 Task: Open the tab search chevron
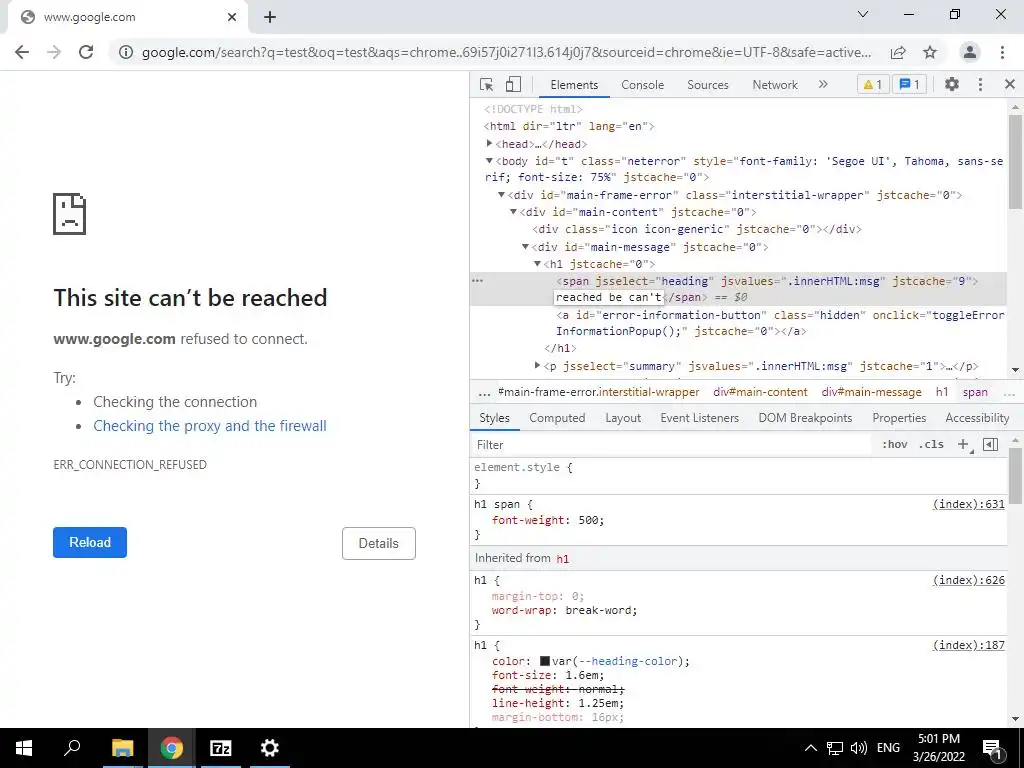[x=863, y=14]
